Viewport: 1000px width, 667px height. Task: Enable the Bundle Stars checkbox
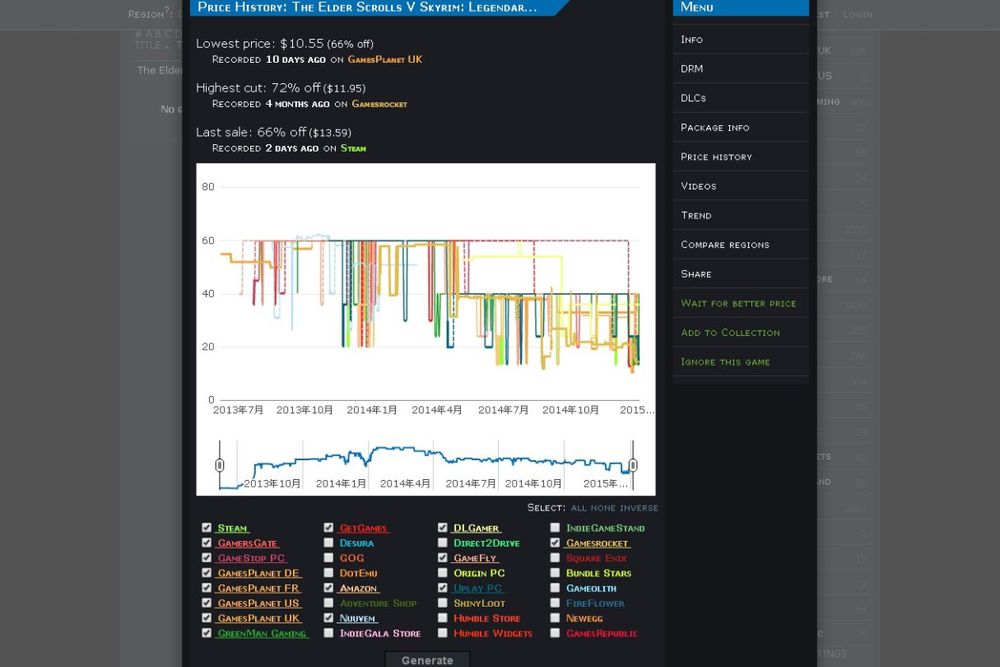click(555, 573)
